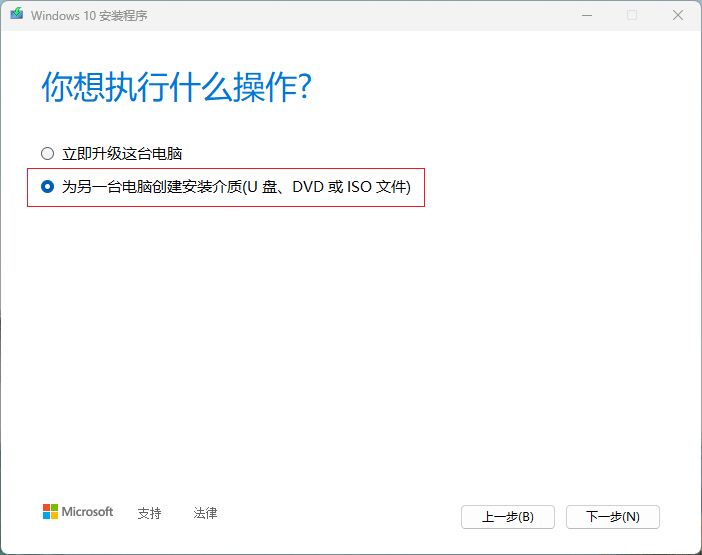Open the 支持 link

(149, 513)
